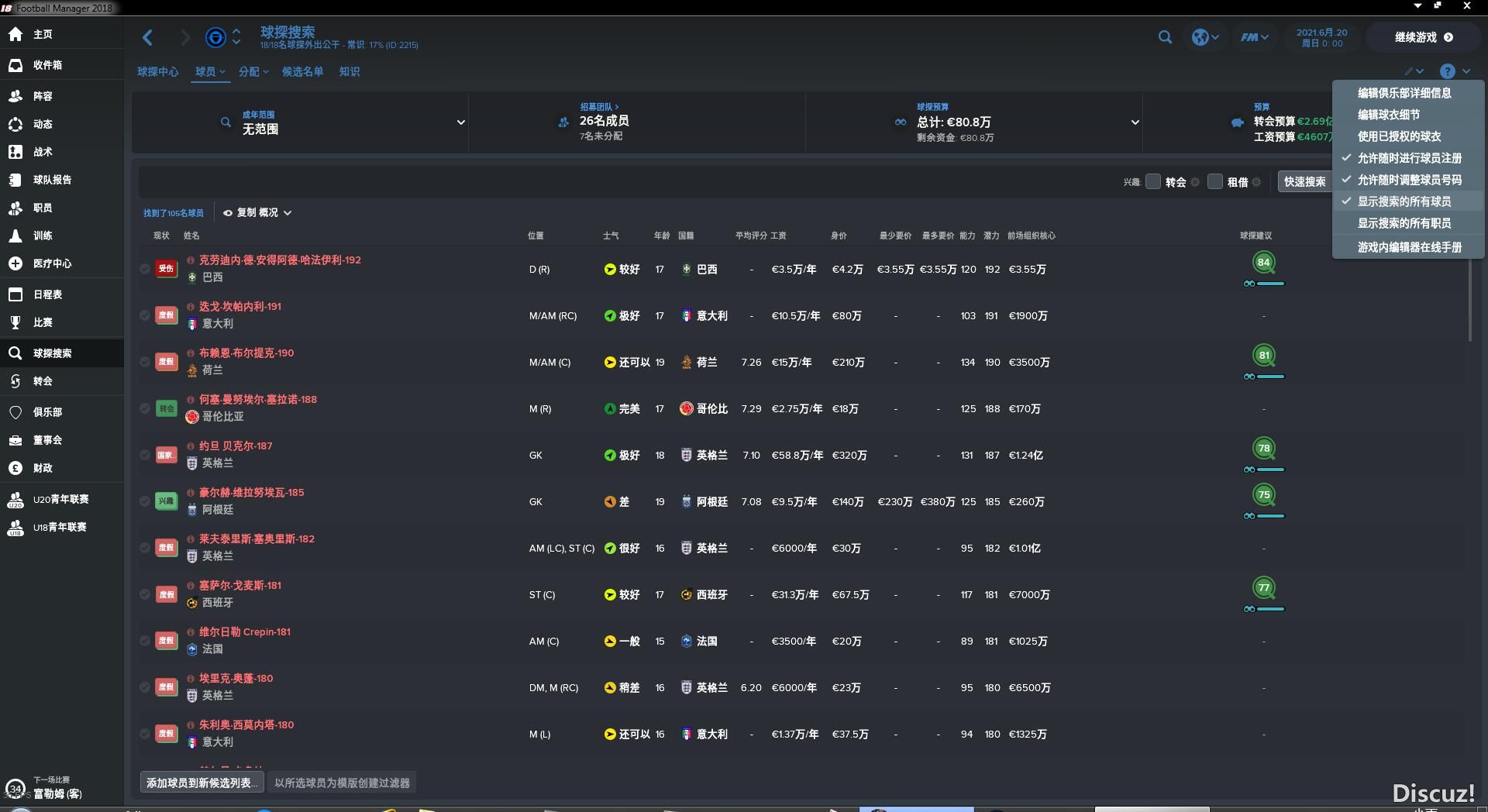1488x812 pixels.
Task: Open the Dynamics (动态) sidebar icon
Action: (15, 124)
